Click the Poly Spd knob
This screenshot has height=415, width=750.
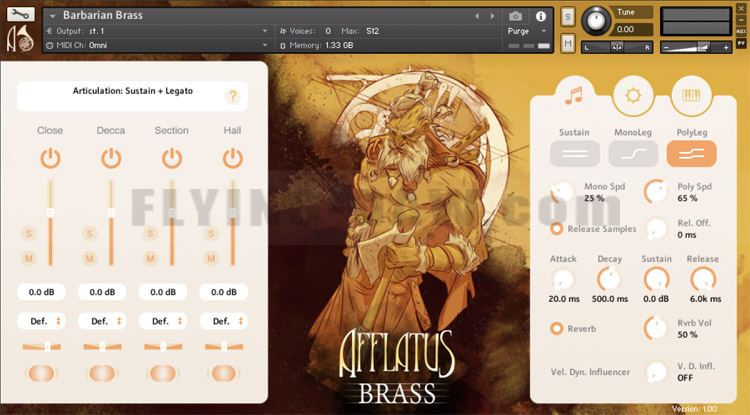pyautogui.click(x=656, y=192)
